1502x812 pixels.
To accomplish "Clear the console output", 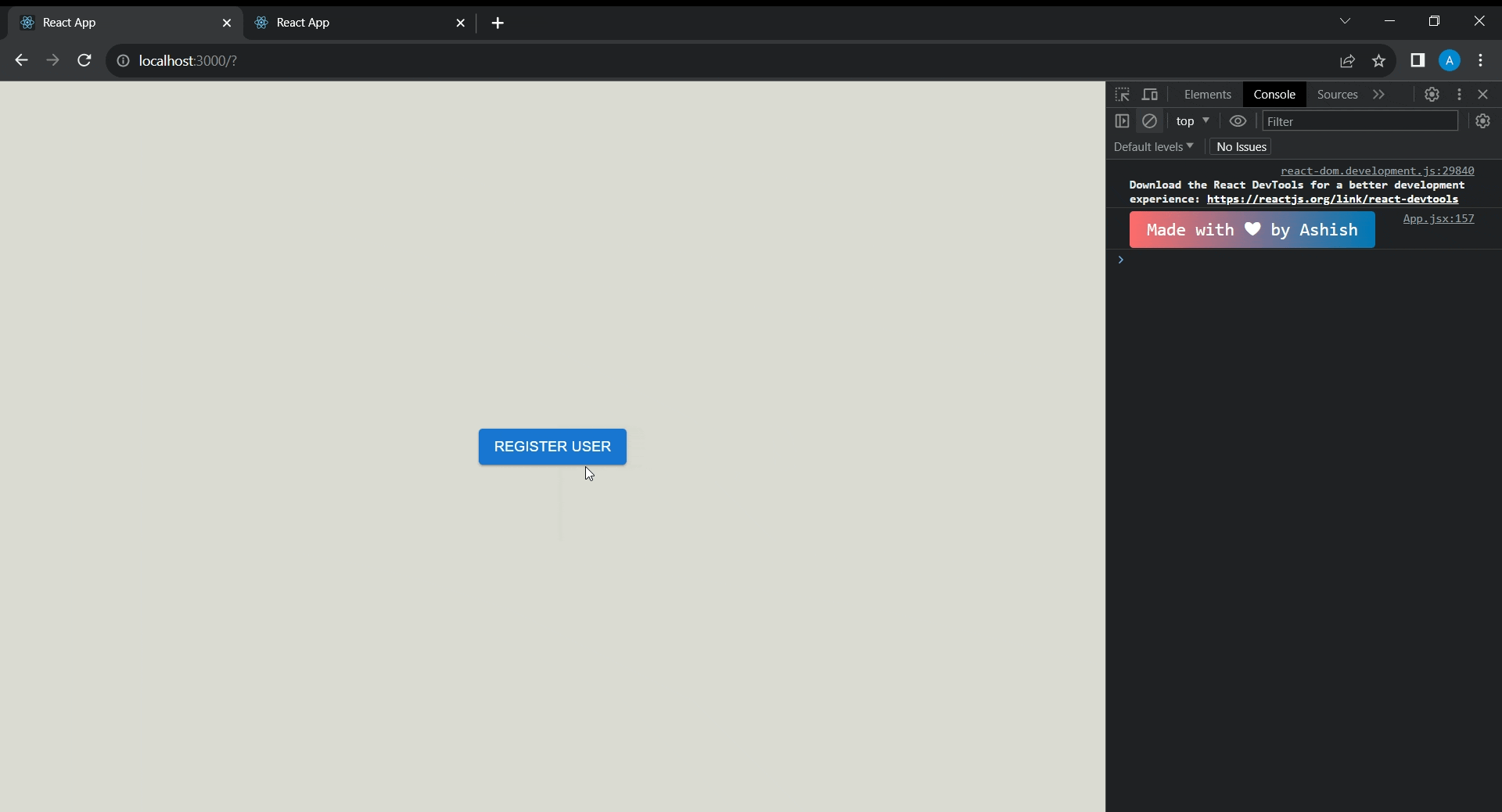I will coord(1149,121).
